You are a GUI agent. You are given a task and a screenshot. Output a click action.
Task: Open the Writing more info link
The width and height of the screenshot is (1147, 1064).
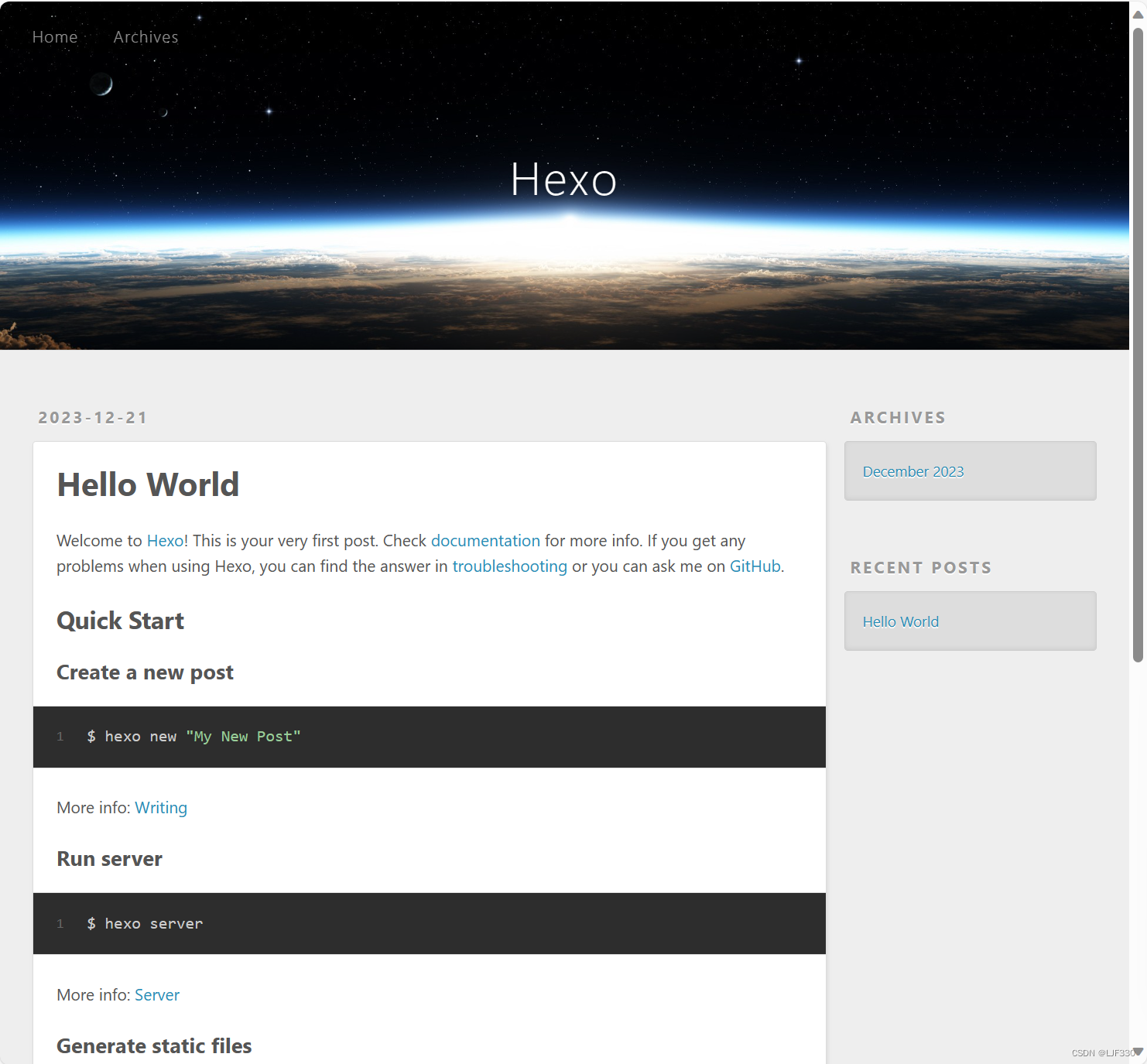pyautogui.click(x=161, y=808)
